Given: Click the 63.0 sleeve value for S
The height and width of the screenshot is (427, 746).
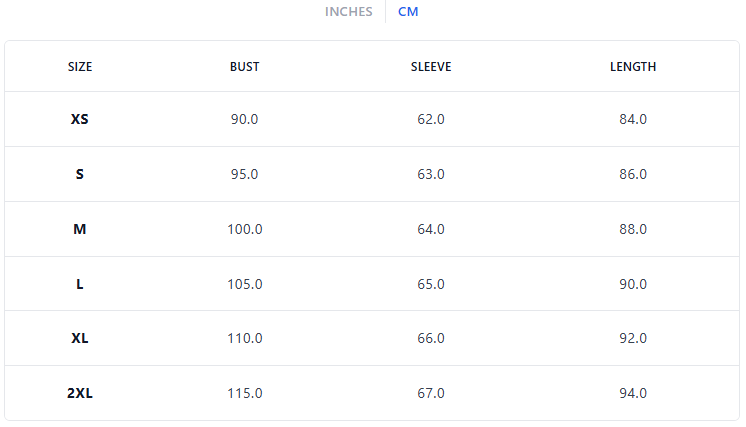Looking at the screenshot, I should point(431,174).
